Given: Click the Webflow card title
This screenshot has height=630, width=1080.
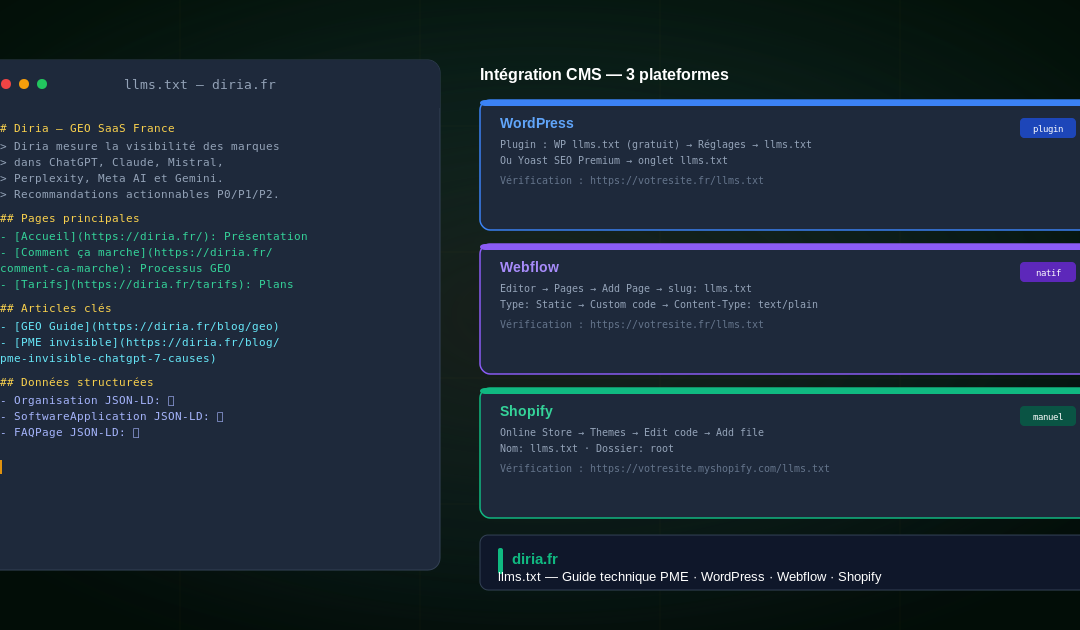Looking at the screenshot, I should 529,267.
